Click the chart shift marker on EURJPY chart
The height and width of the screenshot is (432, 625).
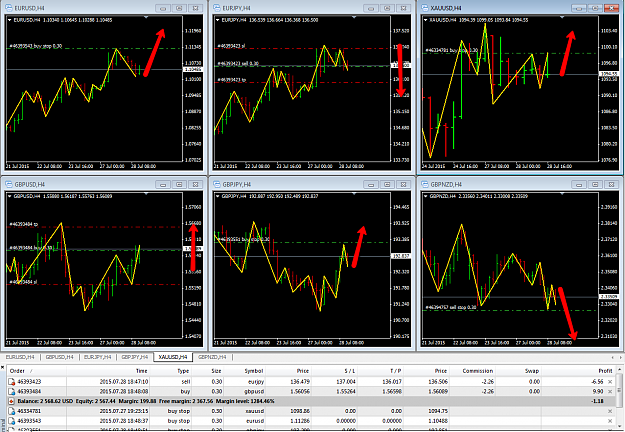click(354, 17)
